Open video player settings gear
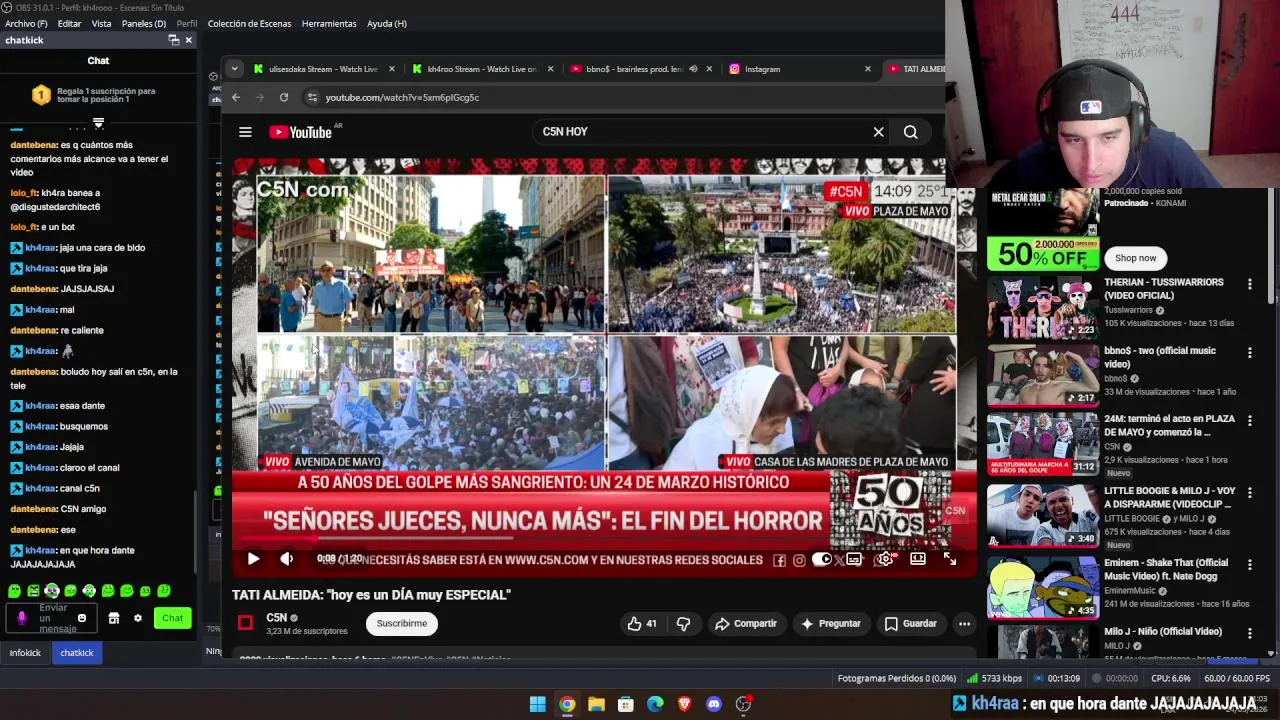This screenshot has height=720, width=1280. [x=885, y=559]
